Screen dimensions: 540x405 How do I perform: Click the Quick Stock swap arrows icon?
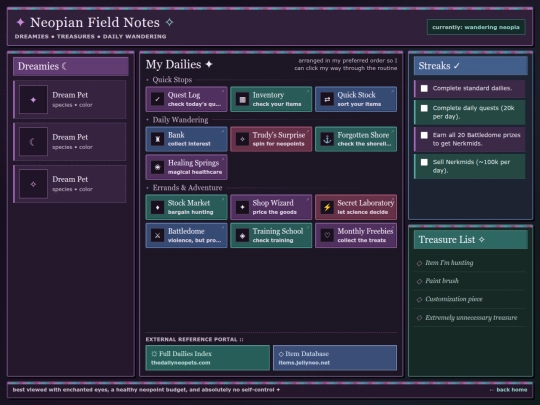pyautogui.click(x=327, y=100)
